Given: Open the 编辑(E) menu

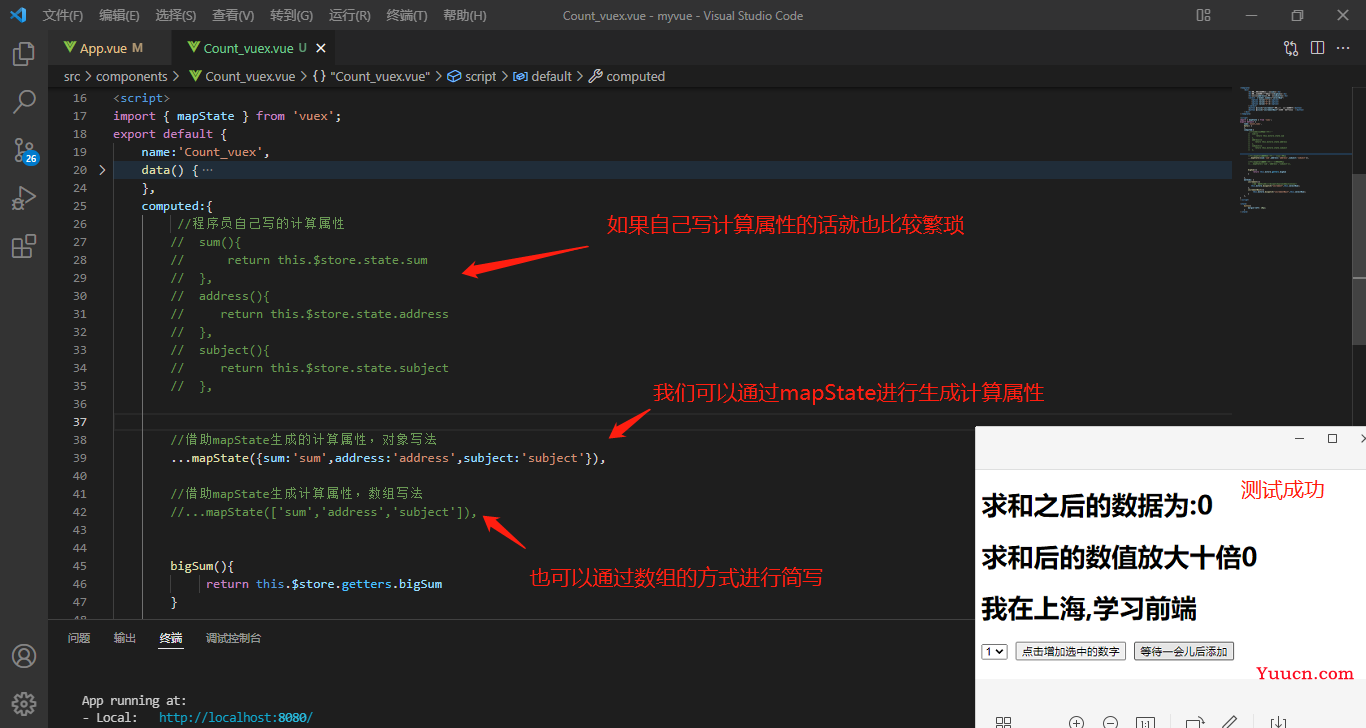Looking at the screenshot, I should click(119, 15).
